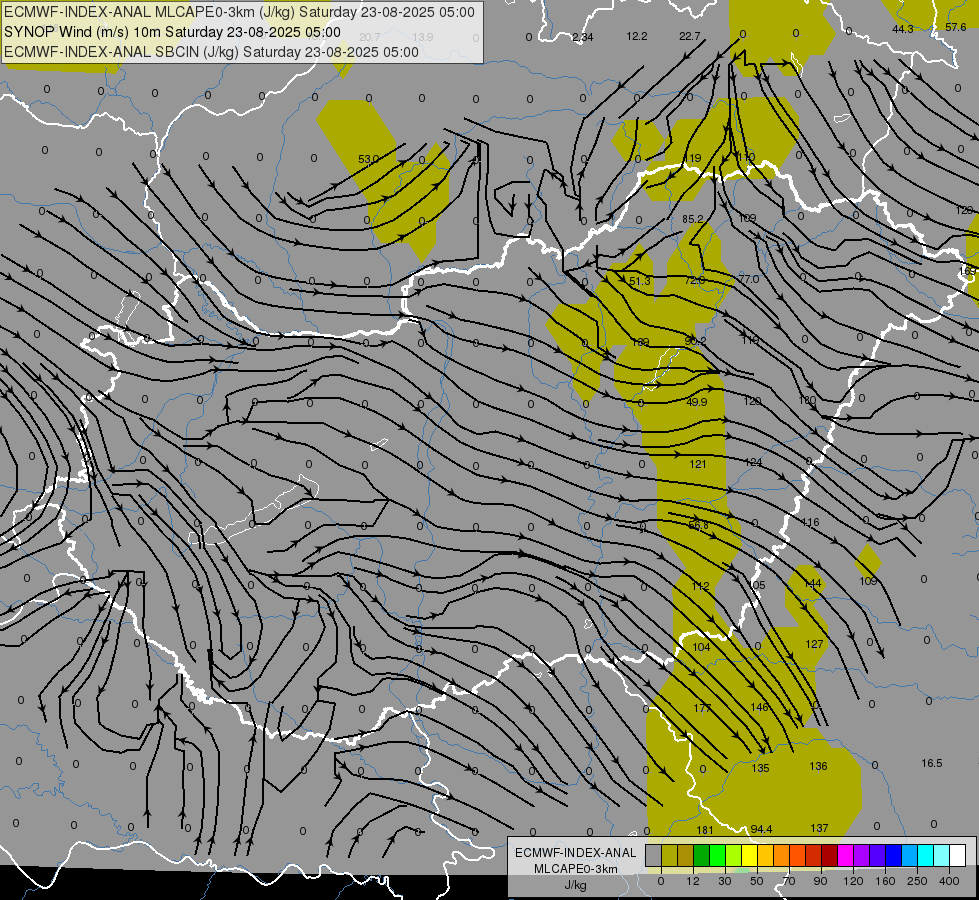979x900 pixels.
Task: Click the map value 112
Action: pos(701,586)
